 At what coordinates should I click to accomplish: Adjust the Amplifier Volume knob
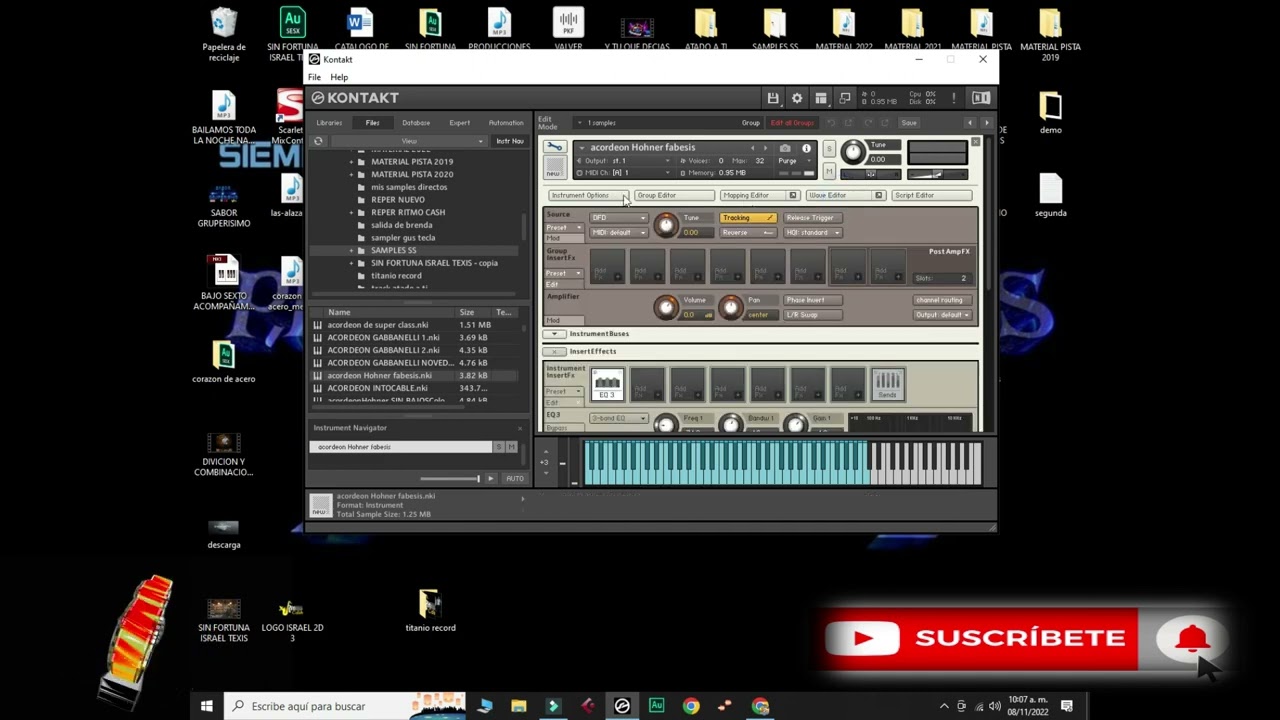[666, 307]
